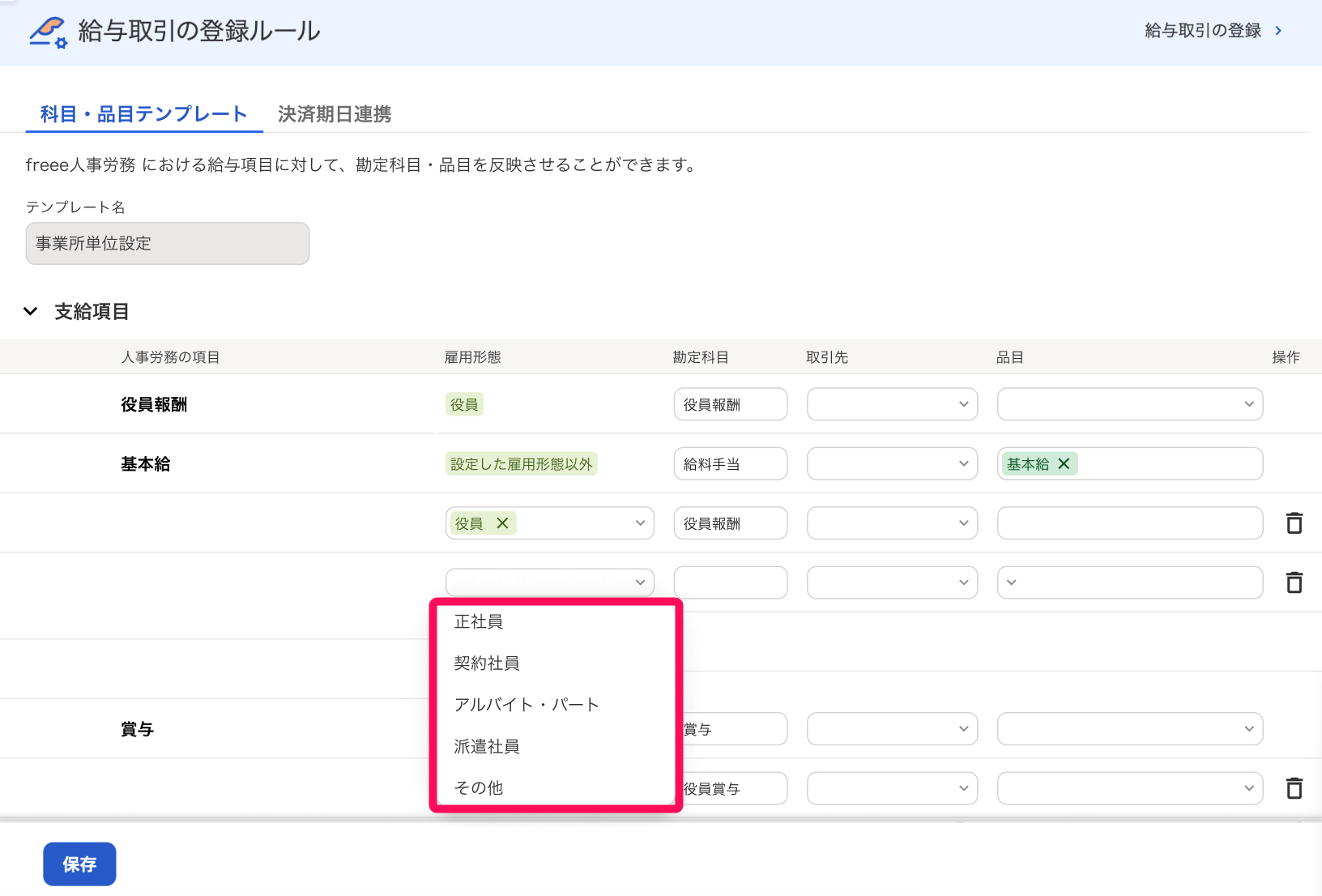Image resolution: width=1322 pixels, height=896 pixels.
Task: Remove the 基本給 item tag
Action: pyautogui.click(x=1064, y=464)
